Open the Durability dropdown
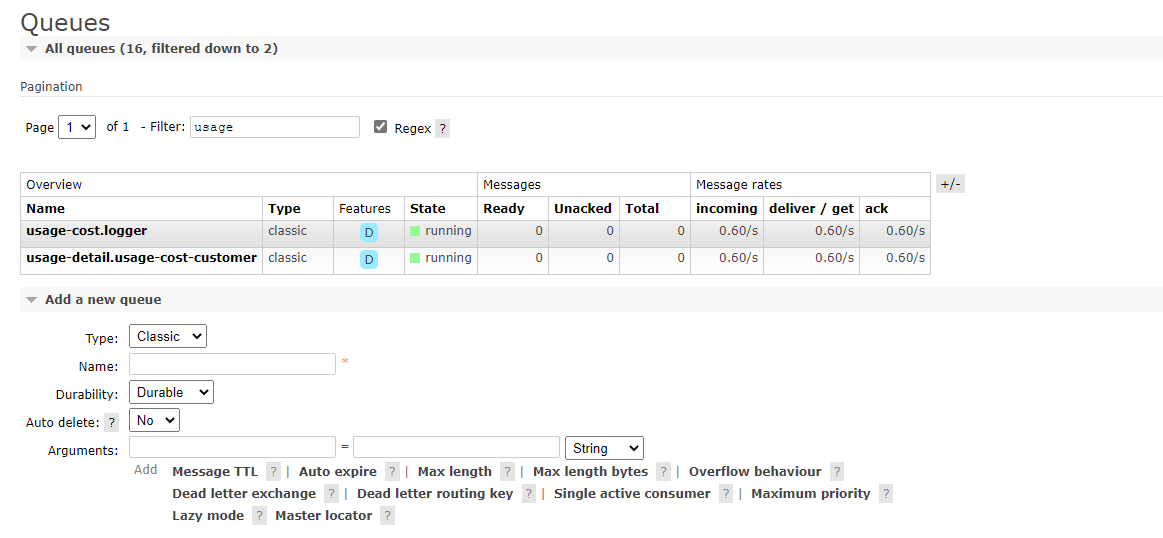The height and width of the screenshot is (538, 1163). pyautogui.click(x=171, y=392)
